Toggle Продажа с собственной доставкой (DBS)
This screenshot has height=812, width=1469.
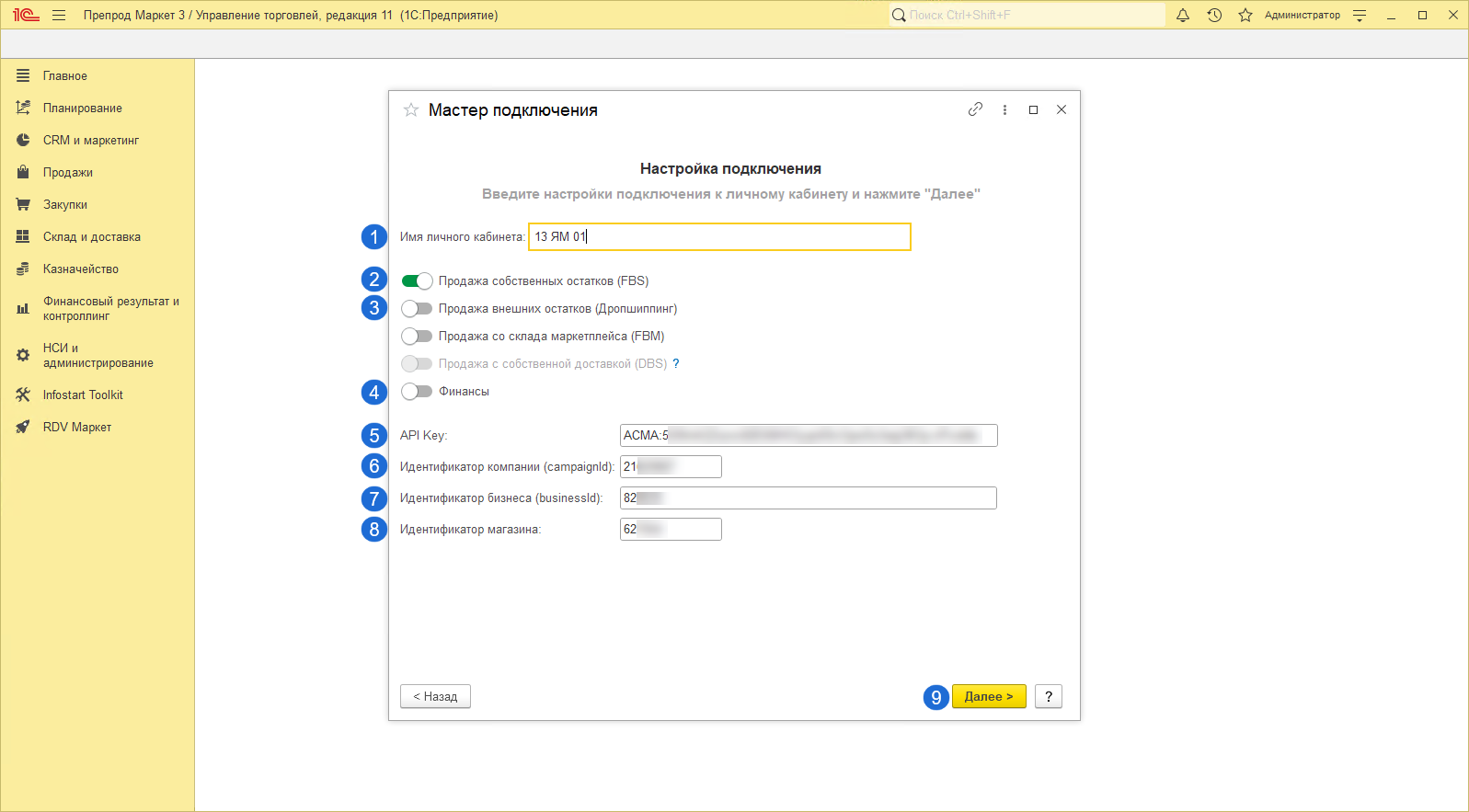point(417,363)
